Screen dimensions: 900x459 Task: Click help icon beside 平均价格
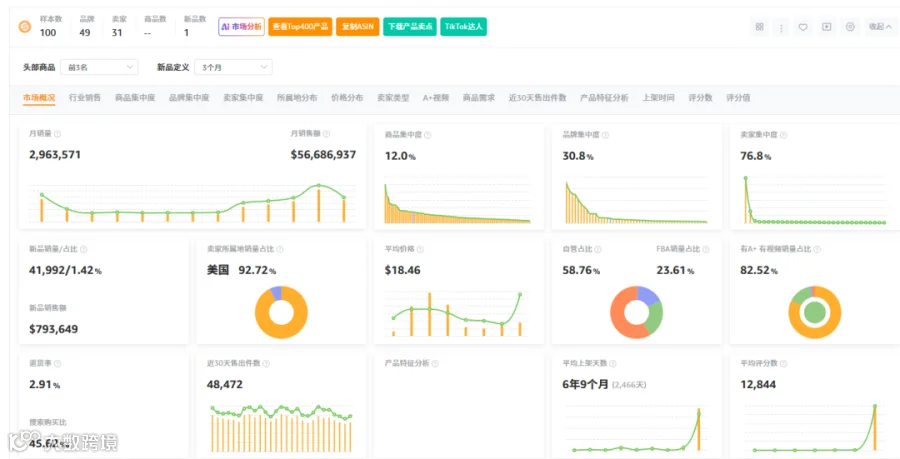point(420,250)
